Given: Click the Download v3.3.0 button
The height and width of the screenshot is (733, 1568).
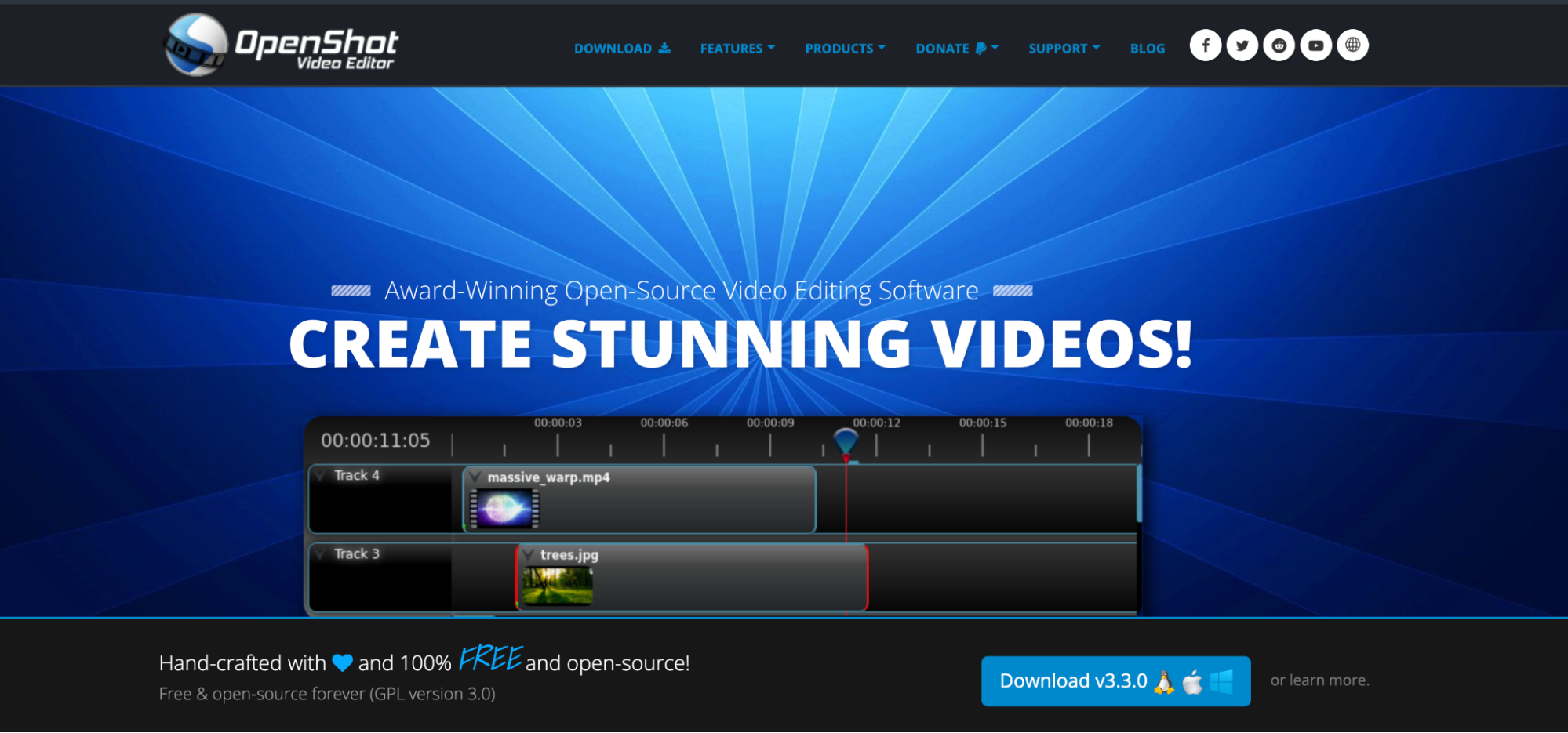Looking at the screenshot, I should coord(1115,681).
